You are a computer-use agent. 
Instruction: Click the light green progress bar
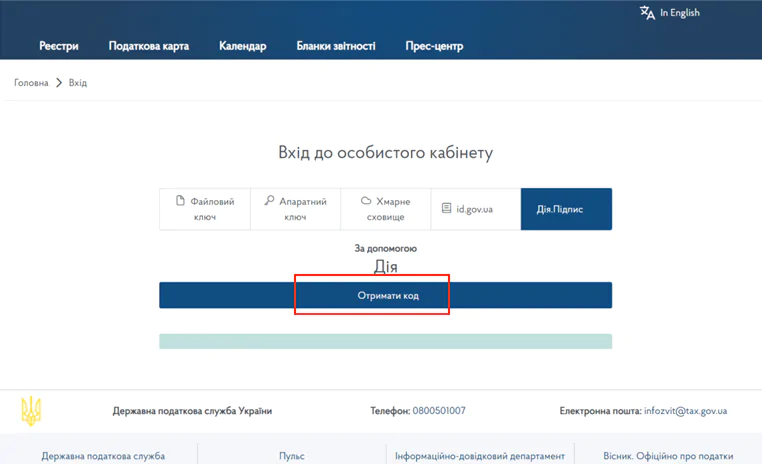(x=385, y=342)
